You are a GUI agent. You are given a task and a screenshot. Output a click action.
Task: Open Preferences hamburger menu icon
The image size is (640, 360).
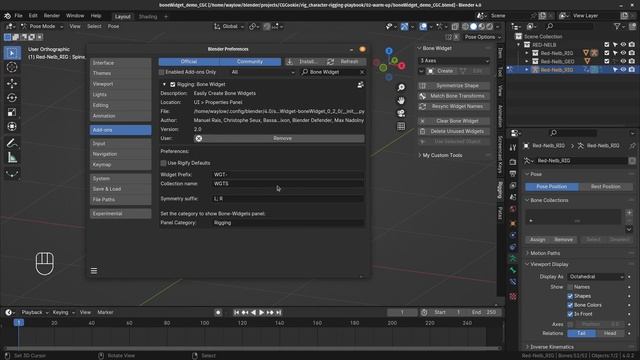point(94,271)
